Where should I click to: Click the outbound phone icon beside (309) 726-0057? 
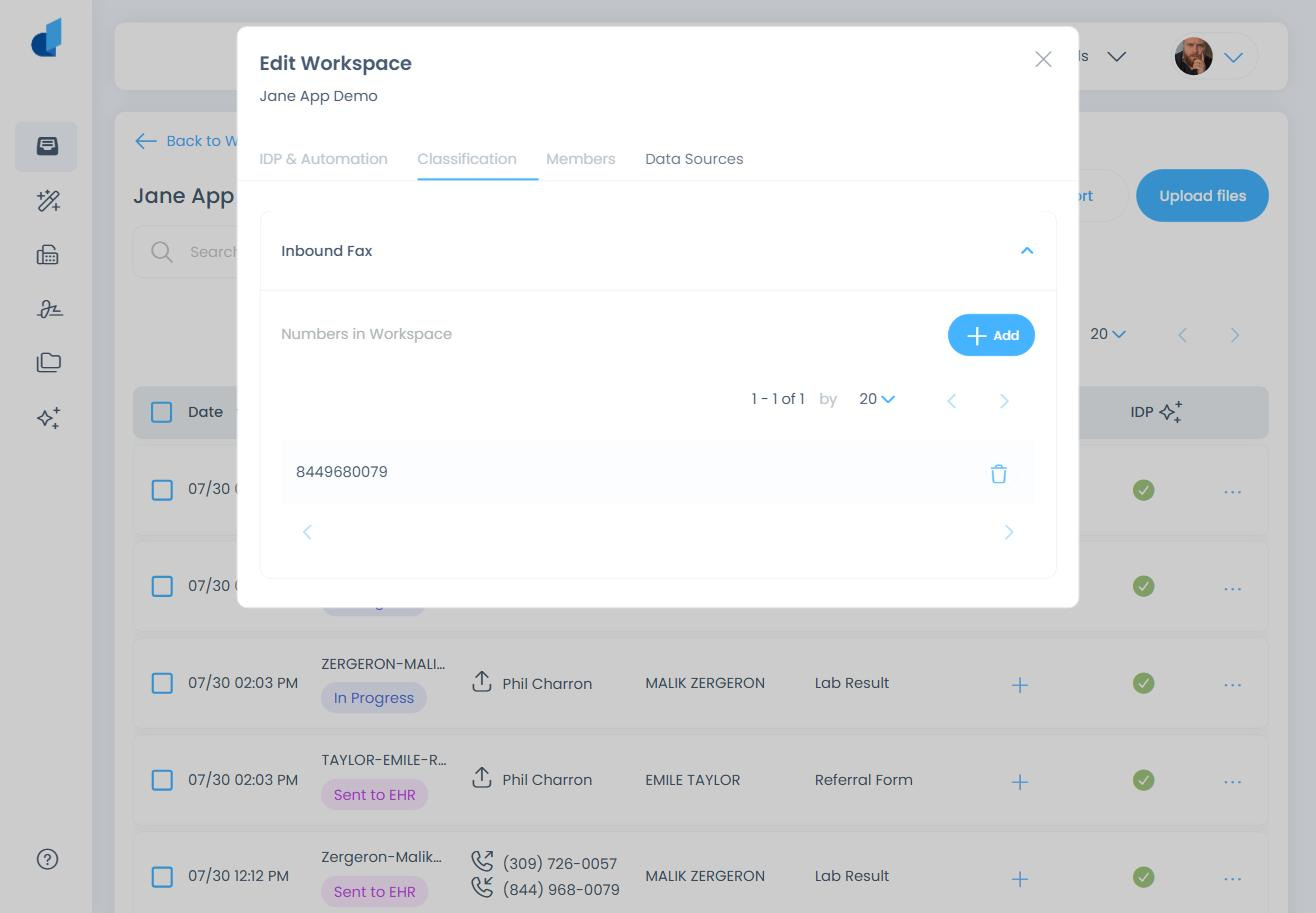(482, 861)
